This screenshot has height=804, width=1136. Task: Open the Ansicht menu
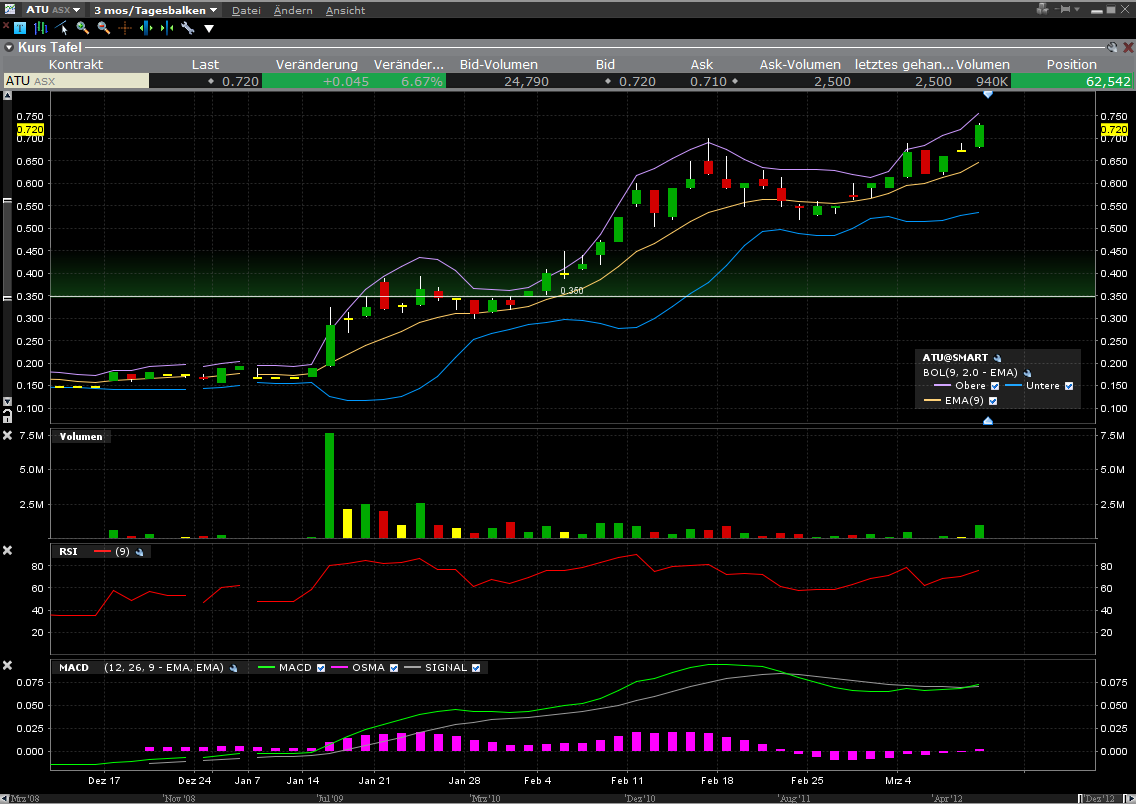tap(345, 10)
